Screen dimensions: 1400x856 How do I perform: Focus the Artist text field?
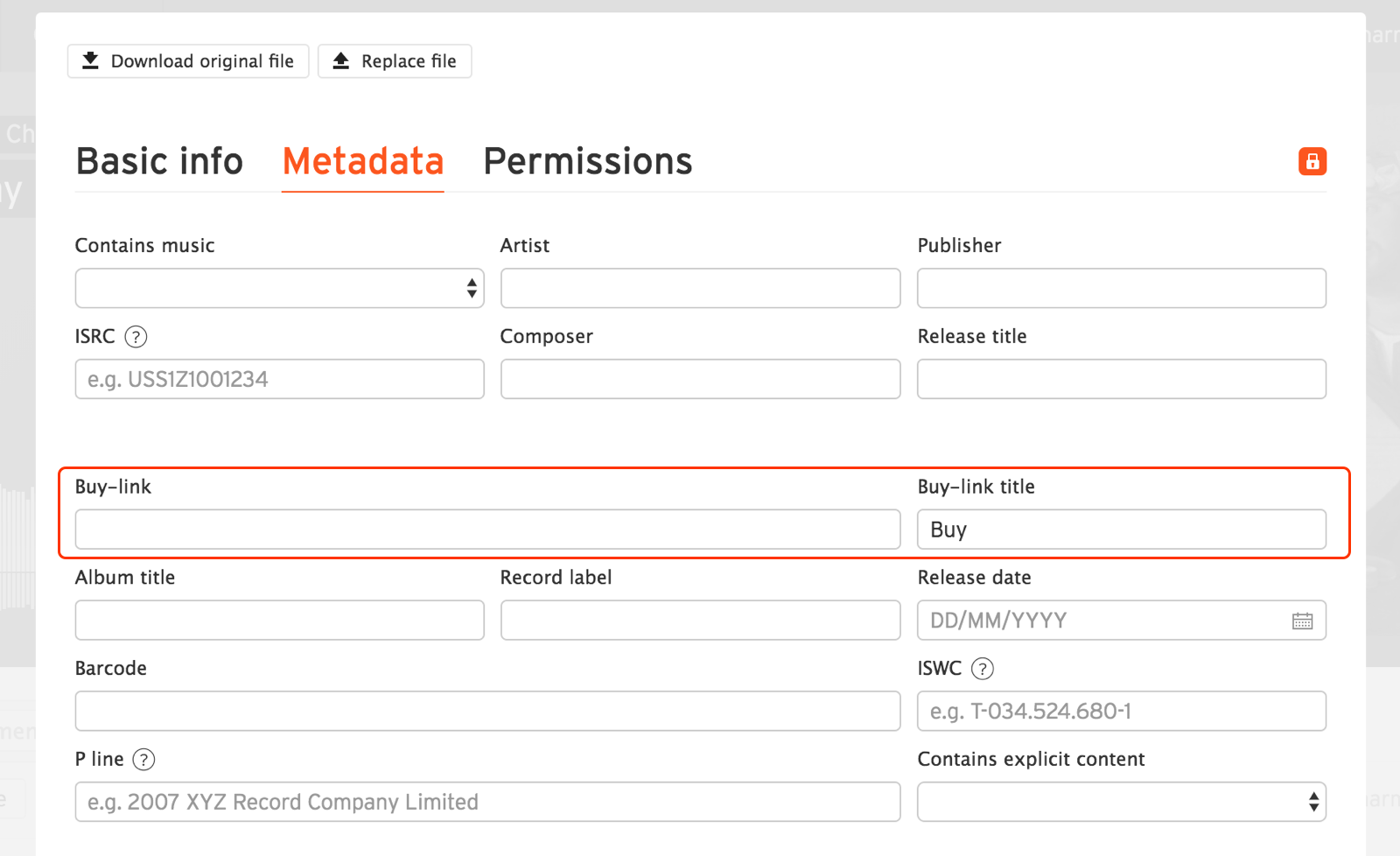(700, 288)
